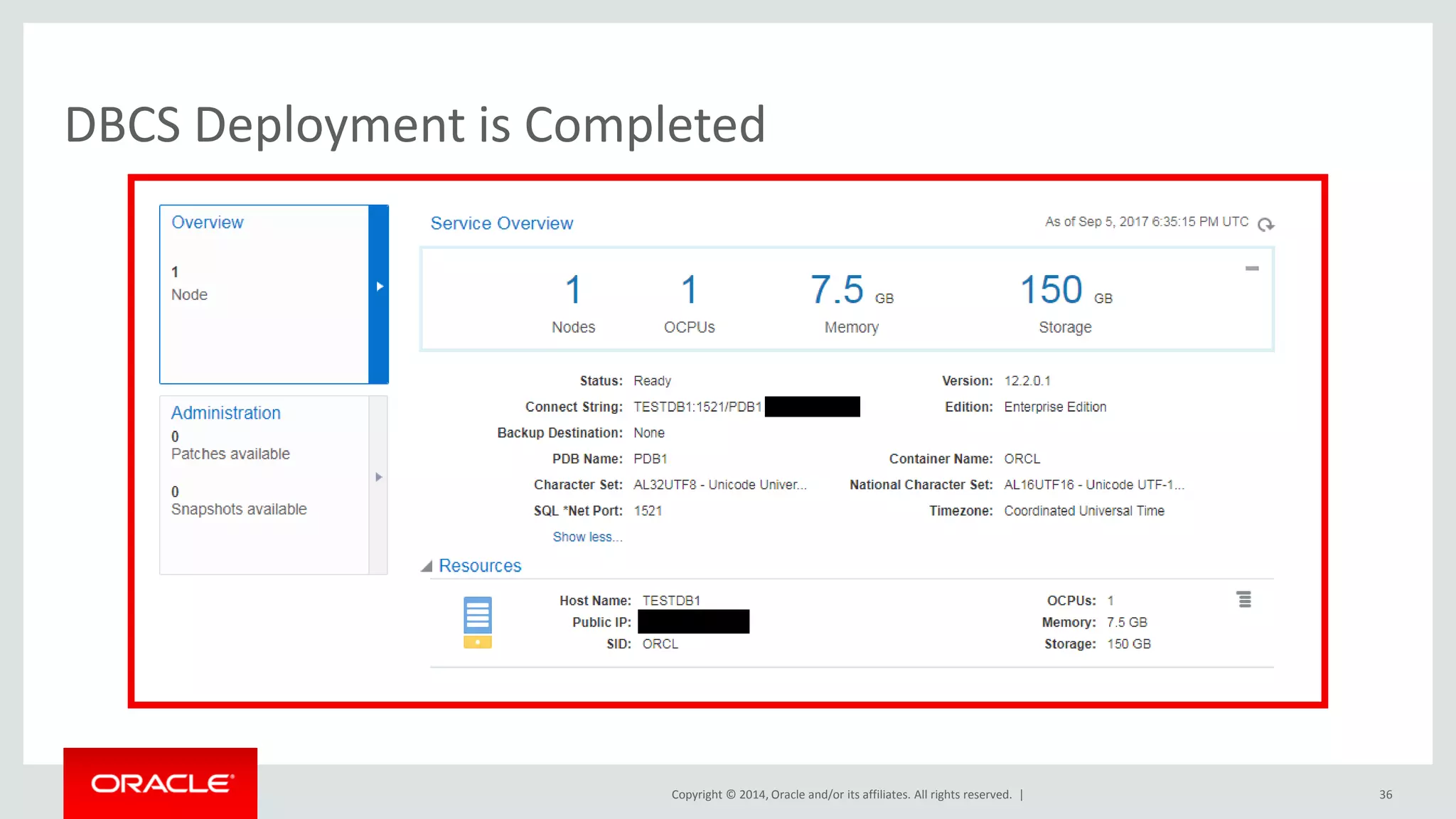Refresh the Service Overview timestamp
Viewport: 1456px width, 819px height.
pyautogui.click(x=1265, y=225)
